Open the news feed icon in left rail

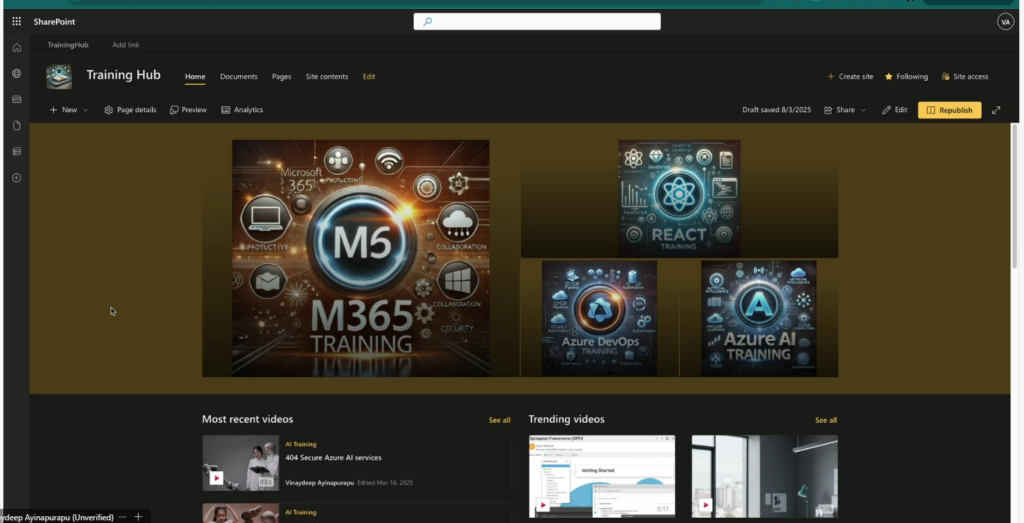17,99
